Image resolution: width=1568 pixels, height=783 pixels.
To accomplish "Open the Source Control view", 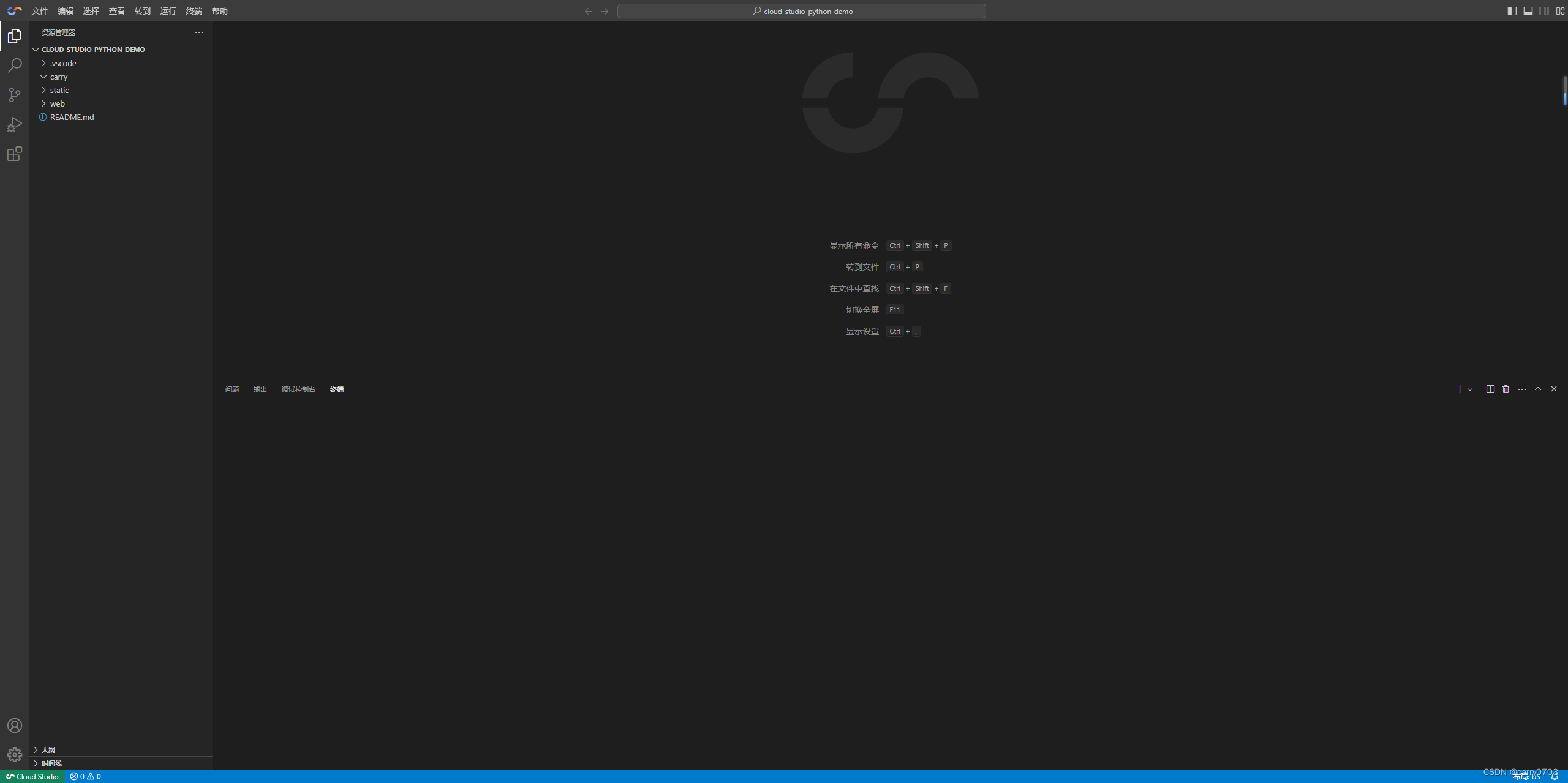I will pyautogui.click(x=15, y=95).
